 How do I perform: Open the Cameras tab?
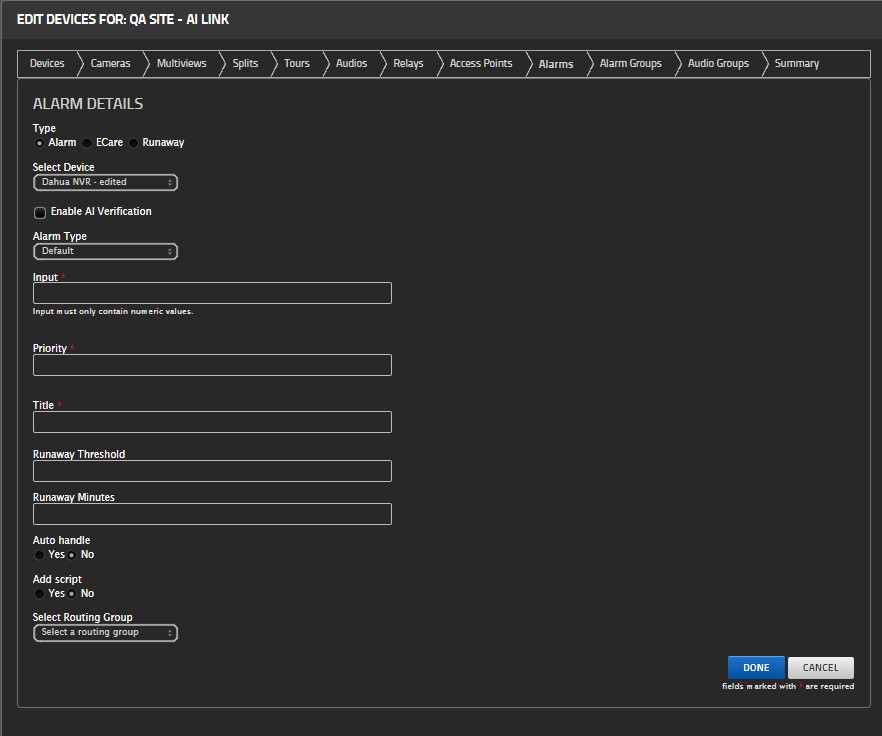tap(110, 63)
